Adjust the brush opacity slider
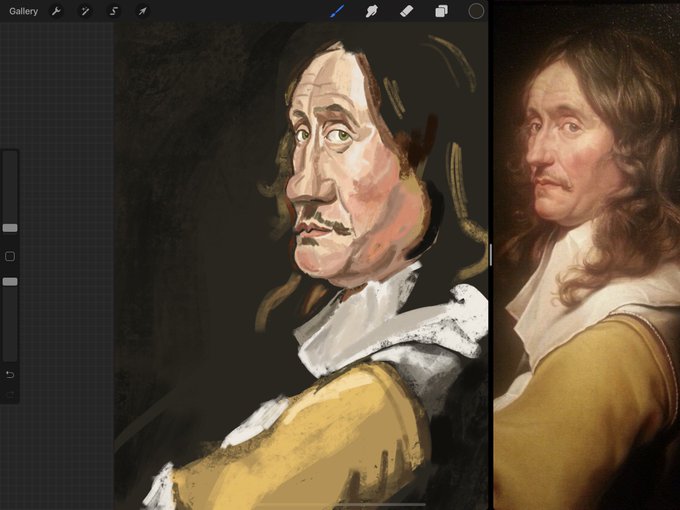This screenshot has height=510, width=680. point(10,282)
